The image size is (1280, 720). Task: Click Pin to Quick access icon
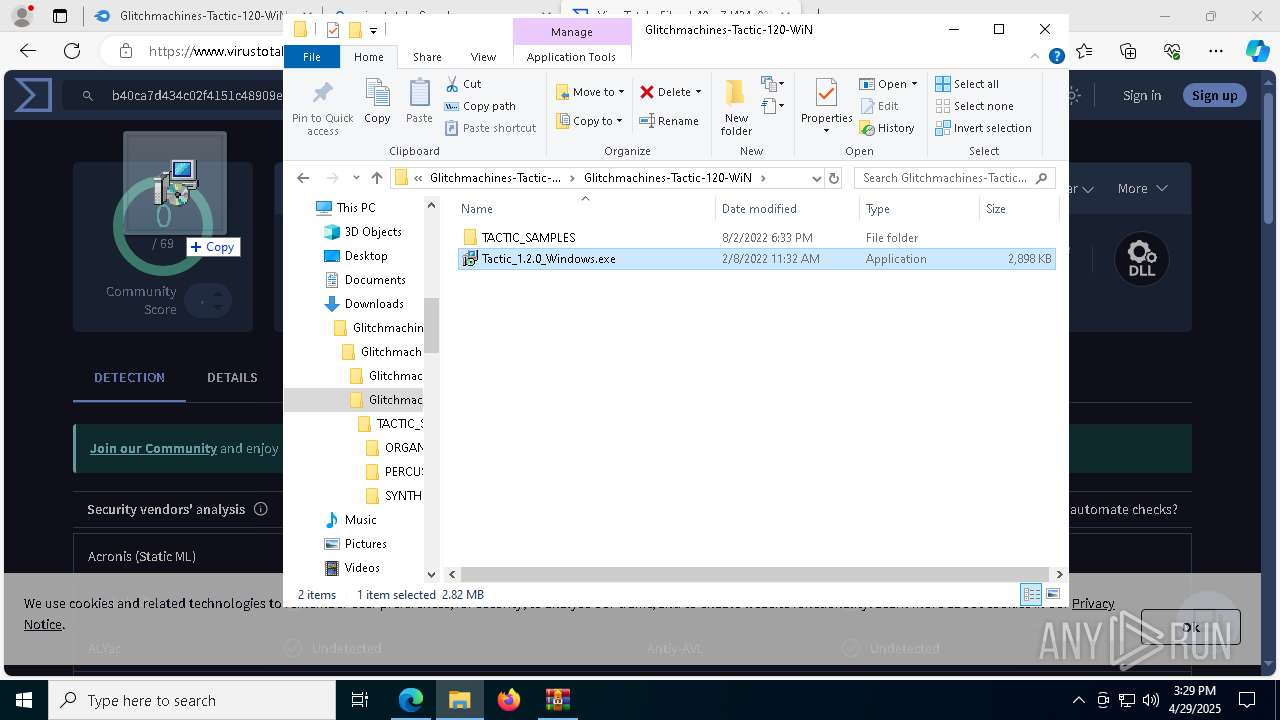click(322, 108)
